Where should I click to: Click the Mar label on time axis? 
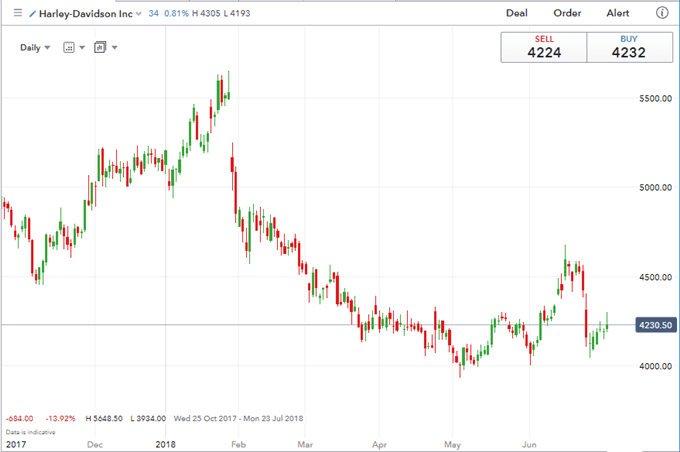(x=305, y=444)
